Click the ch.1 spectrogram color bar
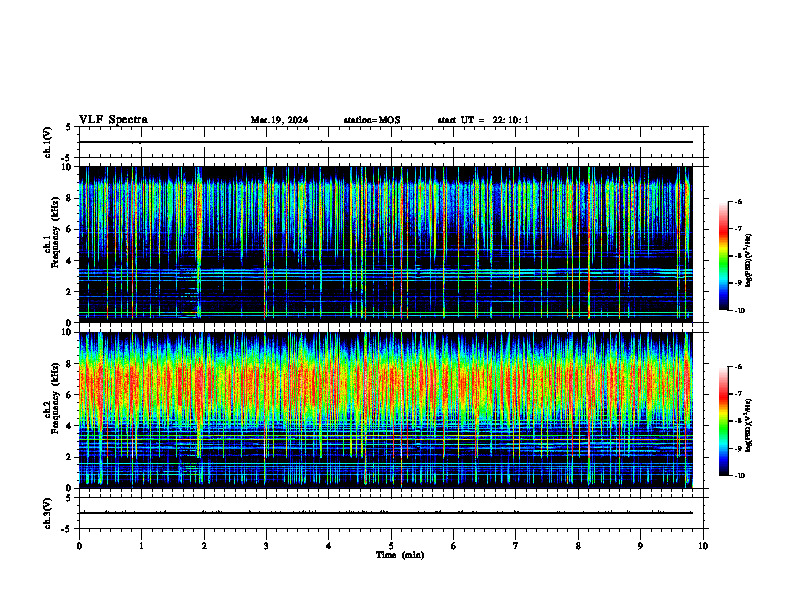Image resolution: width=792 pixels, height=612 pixels. pos(723,256)
